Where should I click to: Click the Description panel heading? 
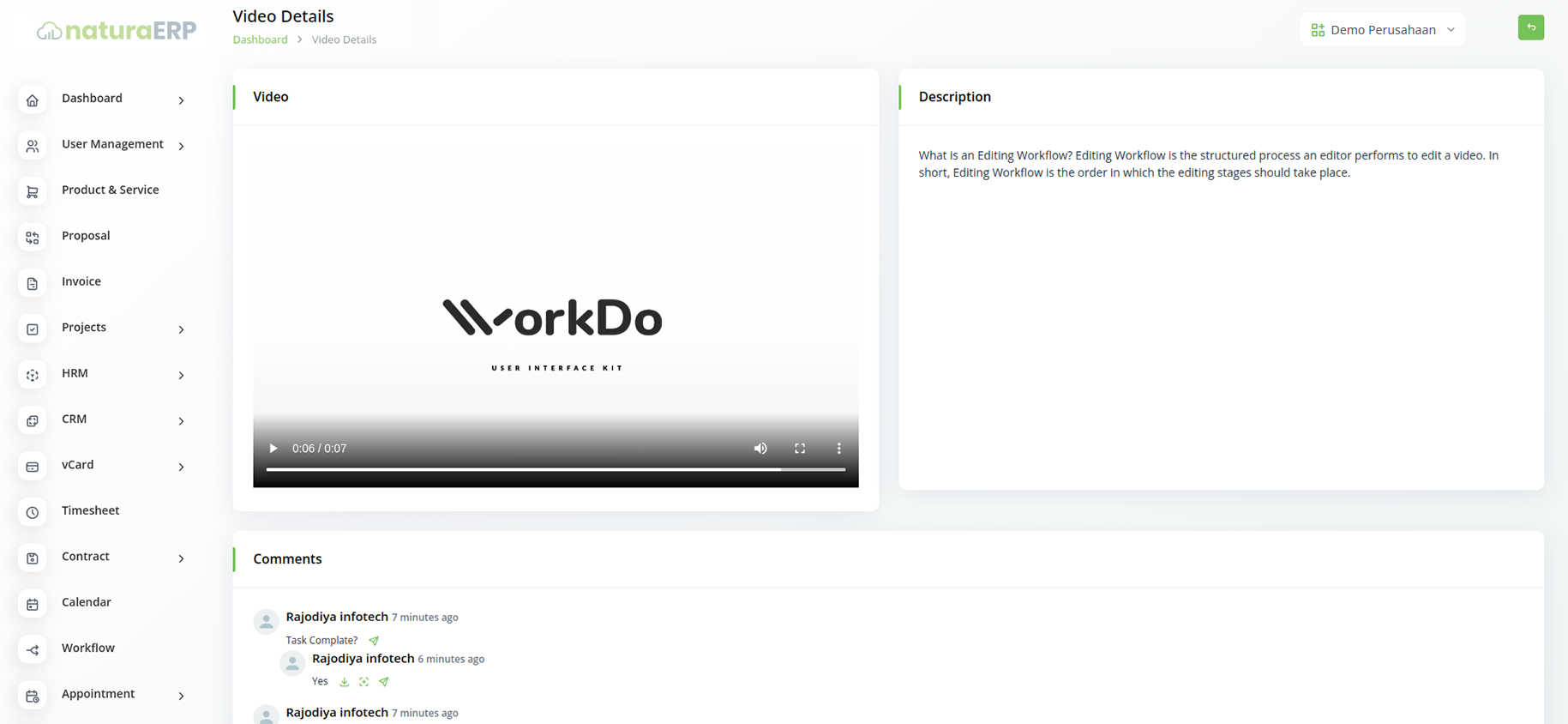[x=954, y=97]
